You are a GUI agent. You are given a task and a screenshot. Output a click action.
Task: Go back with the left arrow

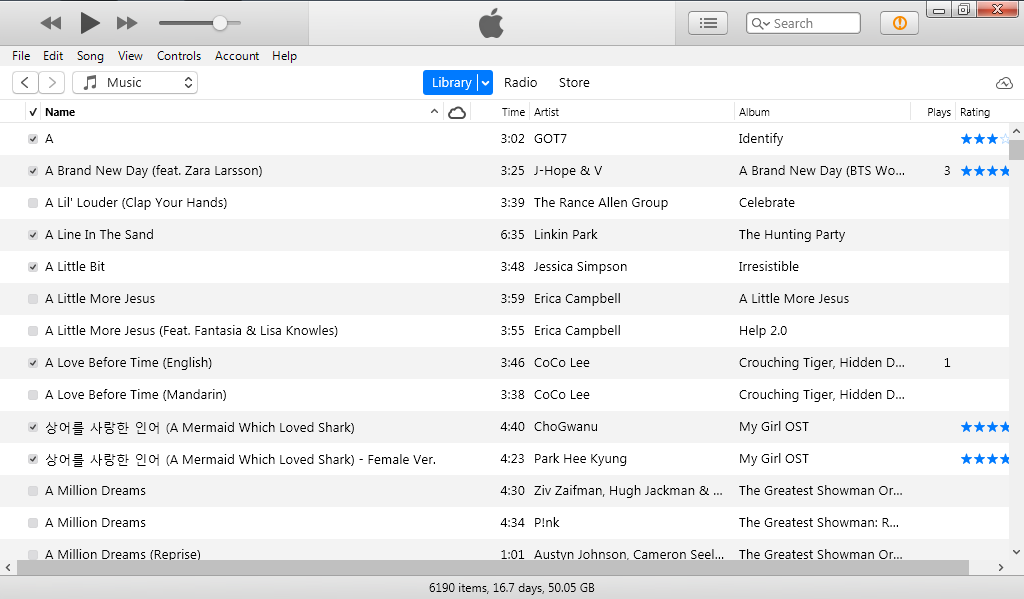click(x=25, y=83)
